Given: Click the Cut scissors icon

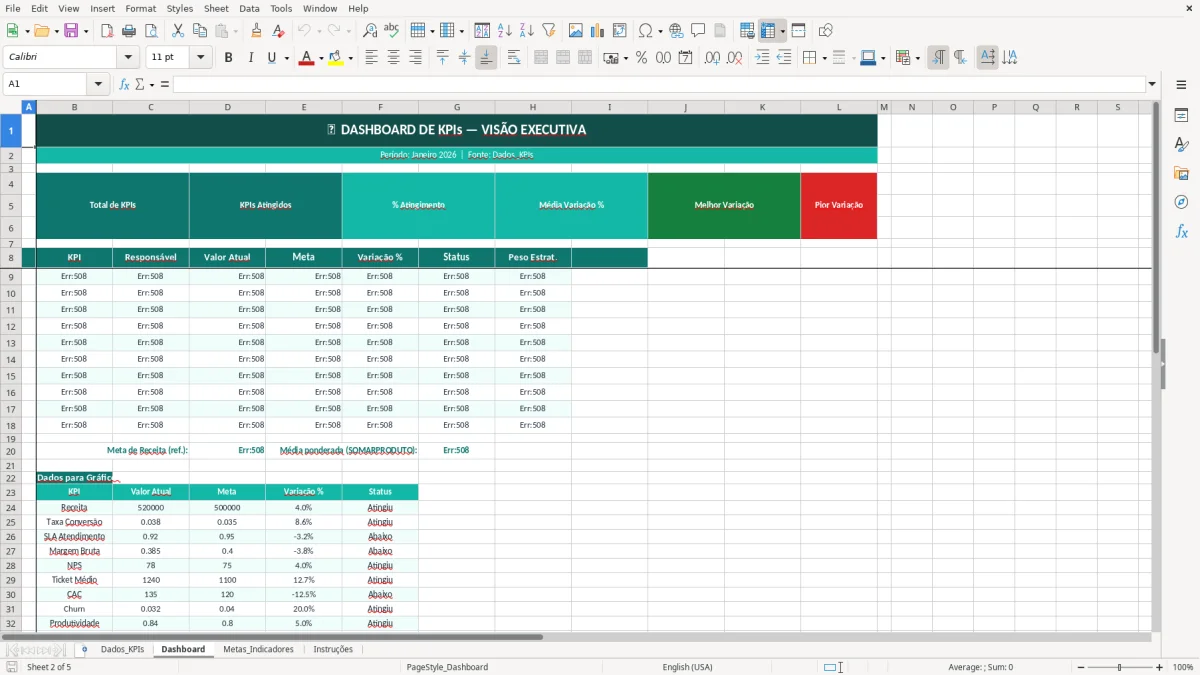Looking at the screenshot, I should click(178, 31).
